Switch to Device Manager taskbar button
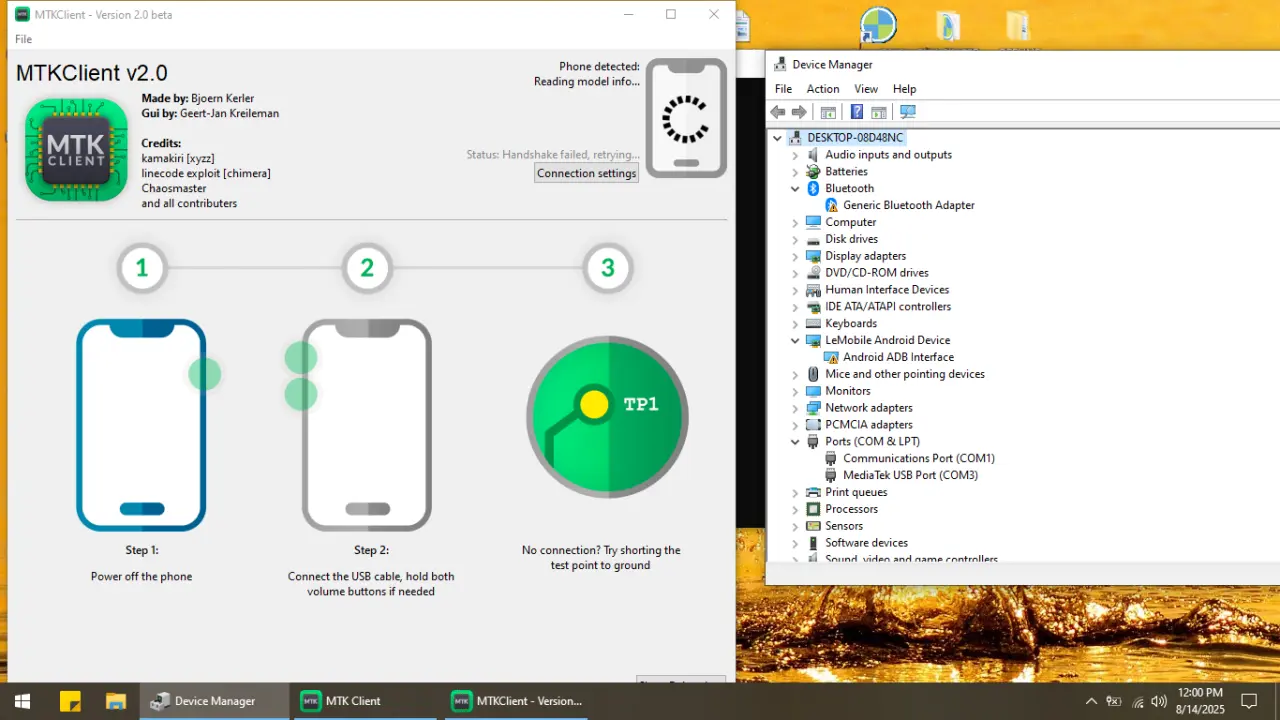This screenshot has height=720, width=1280. coord(214,701)
